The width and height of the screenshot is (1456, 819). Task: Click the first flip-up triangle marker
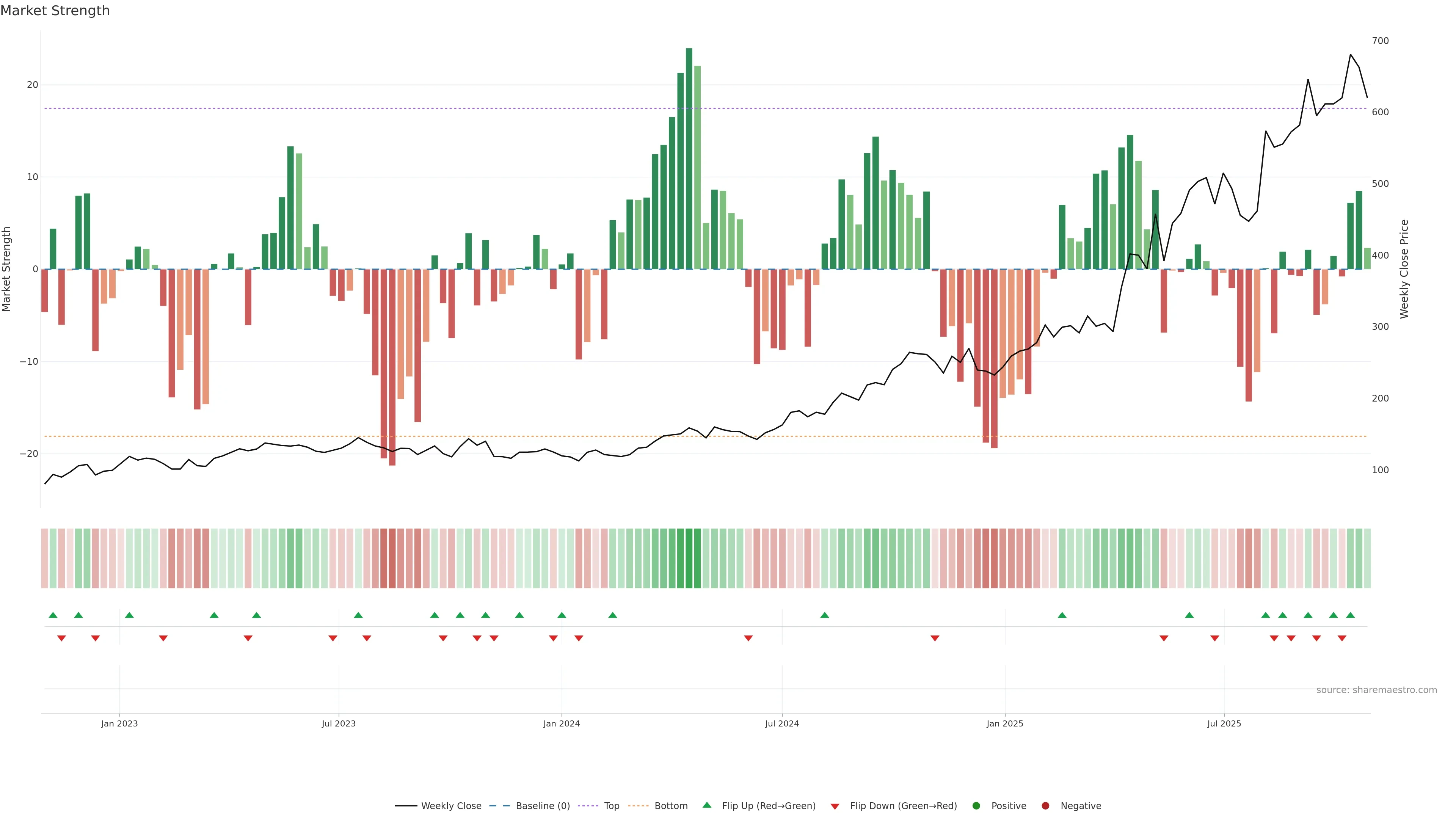click(53, 615)
